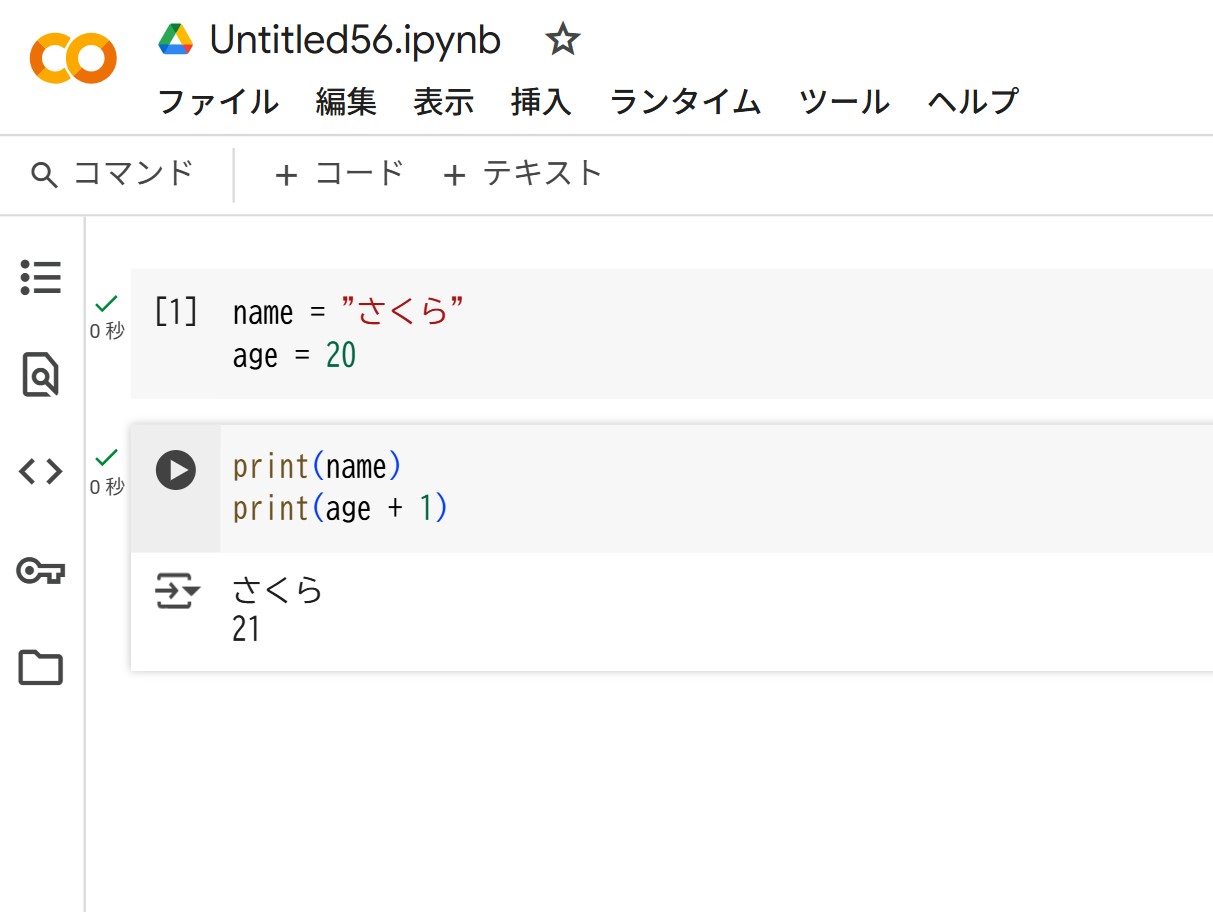Open find and replace sidebar panel
The width and height of the screenshot is (1213, 912).
click(41, 374)
